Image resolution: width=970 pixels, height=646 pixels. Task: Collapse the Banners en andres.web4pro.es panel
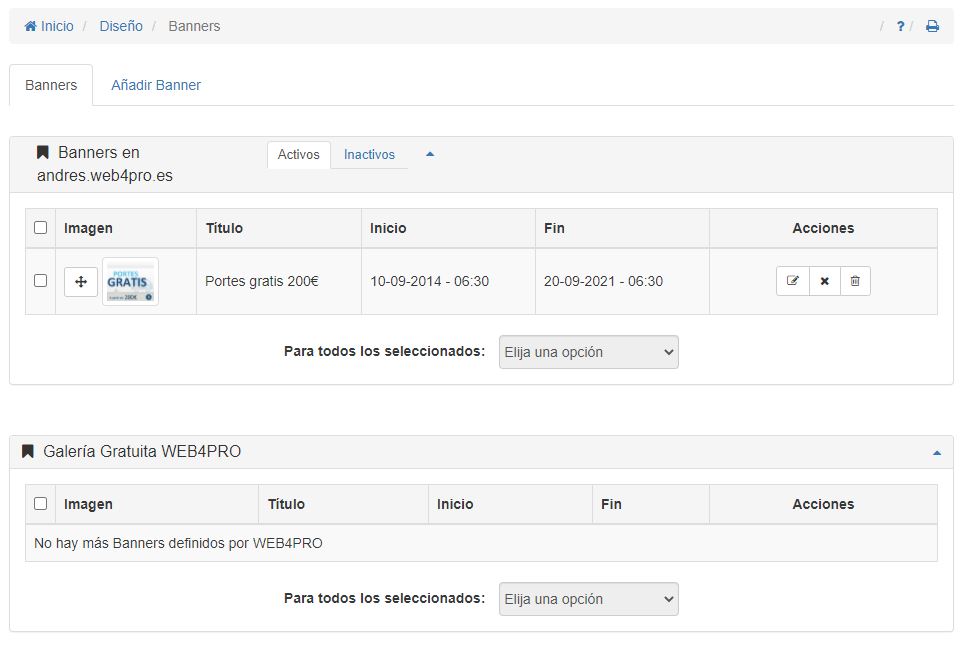430,154
